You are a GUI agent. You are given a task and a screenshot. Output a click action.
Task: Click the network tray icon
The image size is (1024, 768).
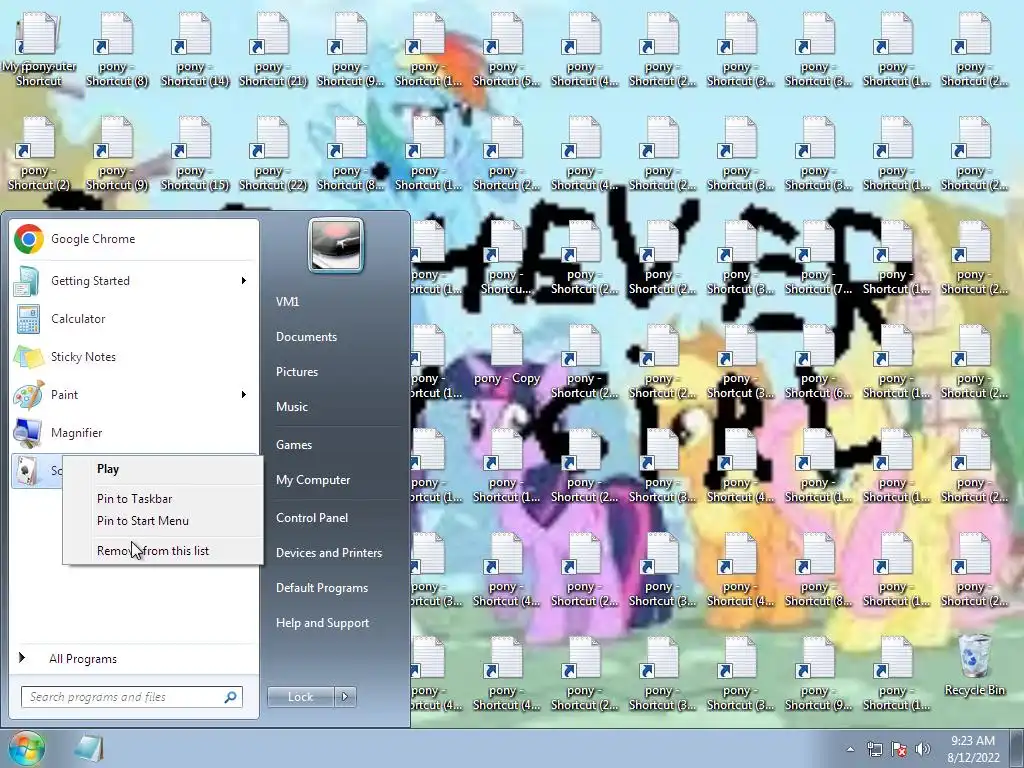click(x=874, y=749)
